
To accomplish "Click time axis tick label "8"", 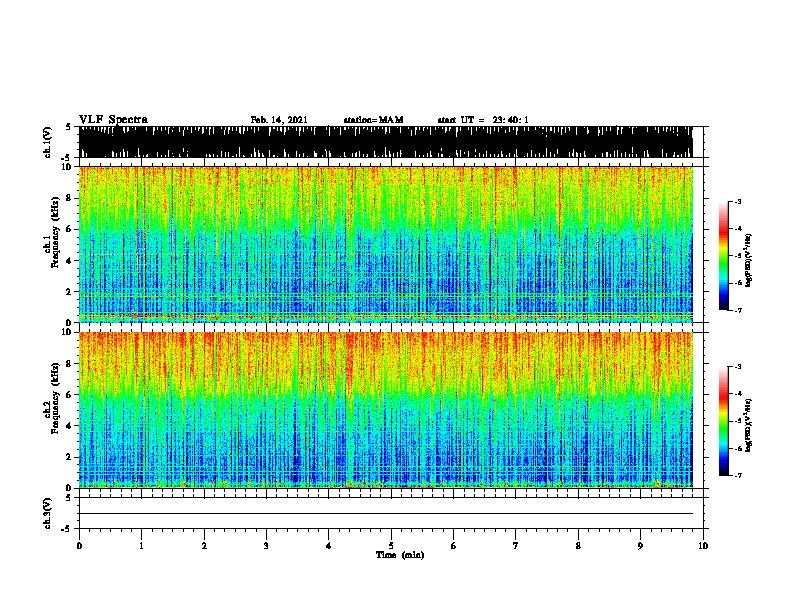I will coord(578,545).
